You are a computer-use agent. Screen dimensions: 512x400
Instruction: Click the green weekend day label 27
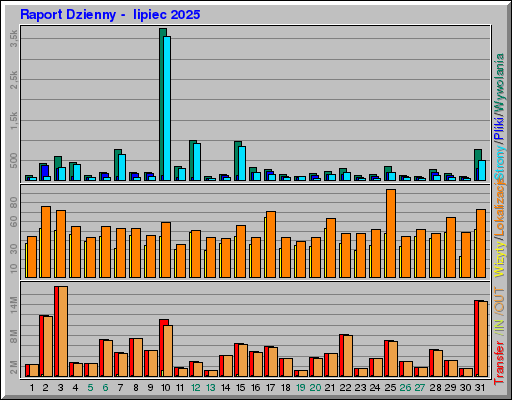[x=420, y=388]
